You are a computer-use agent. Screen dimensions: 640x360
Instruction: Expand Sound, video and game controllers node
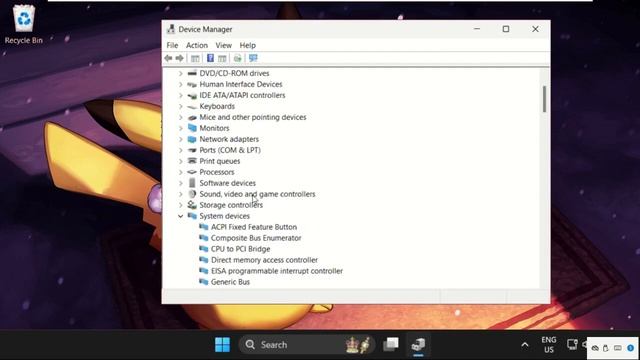coord(181,194)
